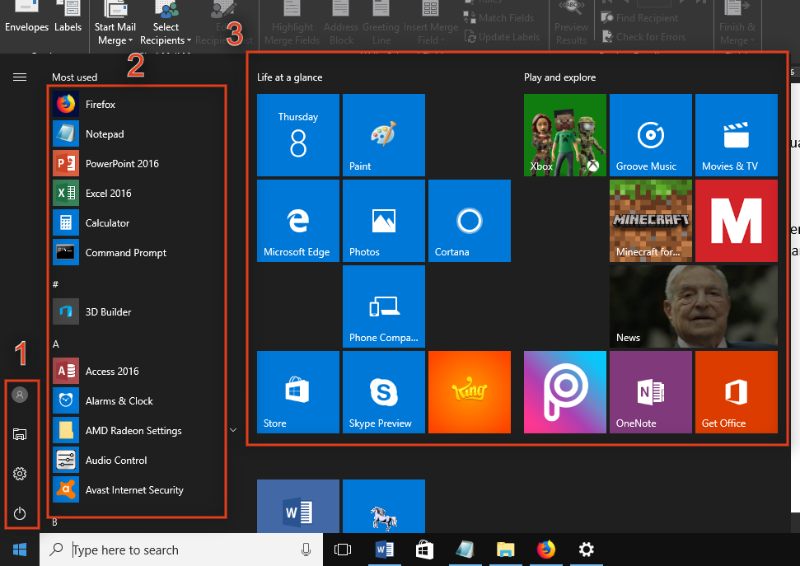
Task: Open Task View on the taskbar
Action: (x=342, y=550)
